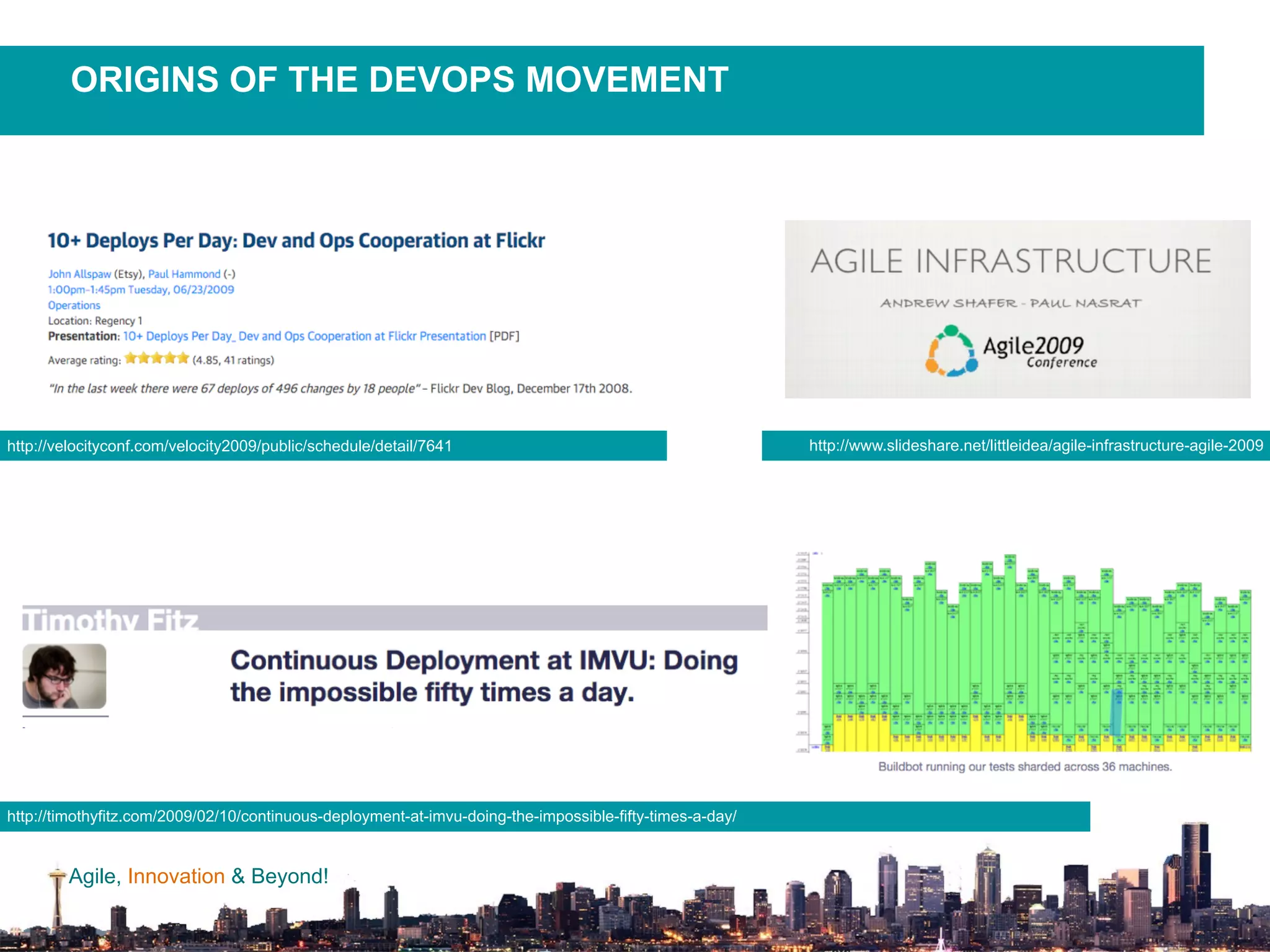
Task: Click the 'Agile2009 Conference' logo text
Action: click(1040, 351)
